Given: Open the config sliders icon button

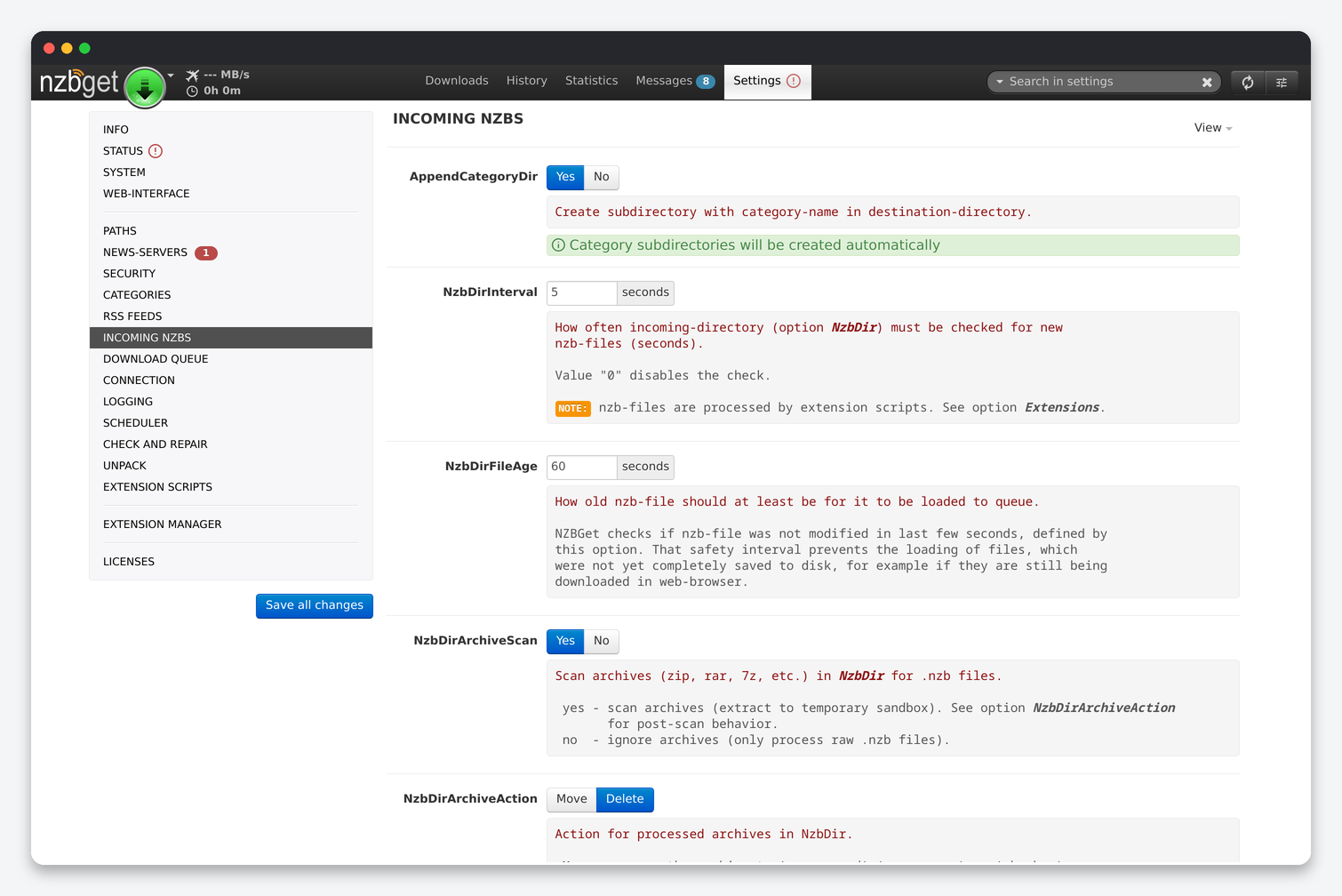Looking at the screenshot, I should click(1282, 82).
